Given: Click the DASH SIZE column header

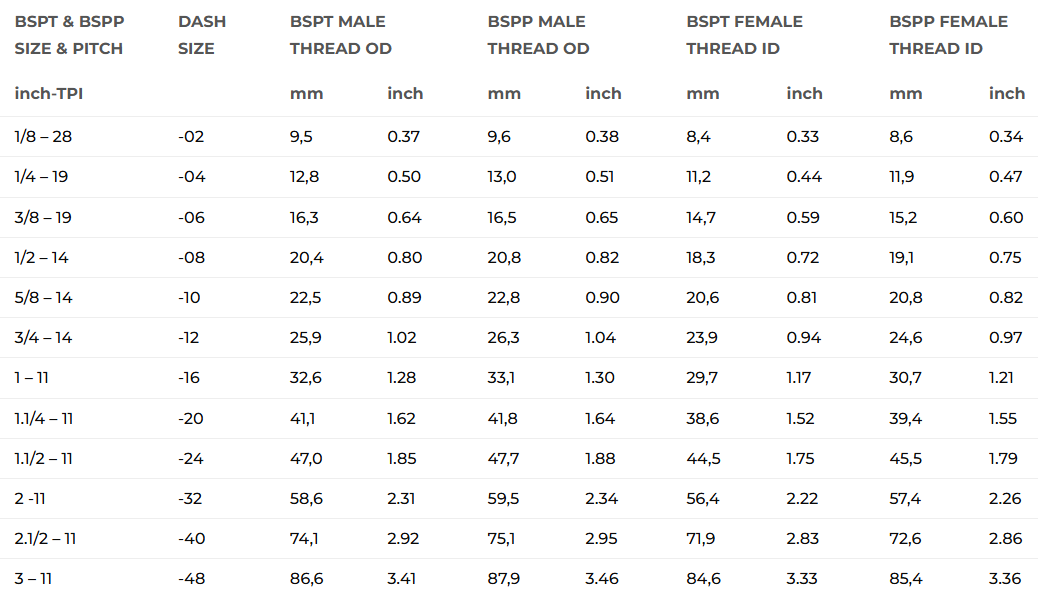Looking at the screenshot, I should (x=202, y=35).
